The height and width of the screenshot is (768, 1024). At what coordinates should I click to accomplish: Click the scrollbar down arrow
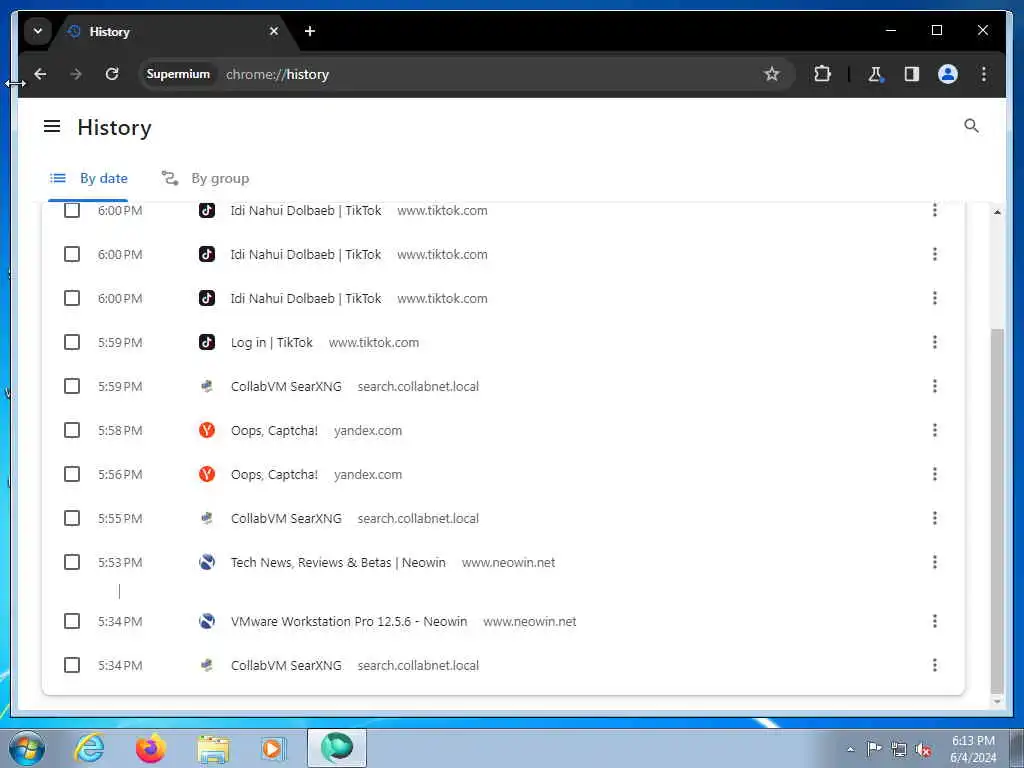click(x=997, y=701)
